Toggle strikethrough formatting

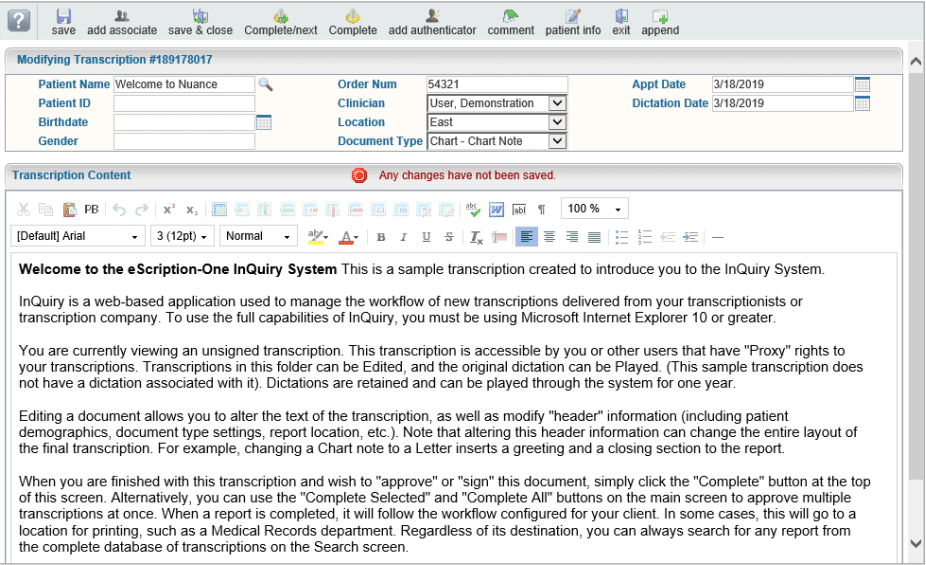pyautogui.click(x=449, y=237)
